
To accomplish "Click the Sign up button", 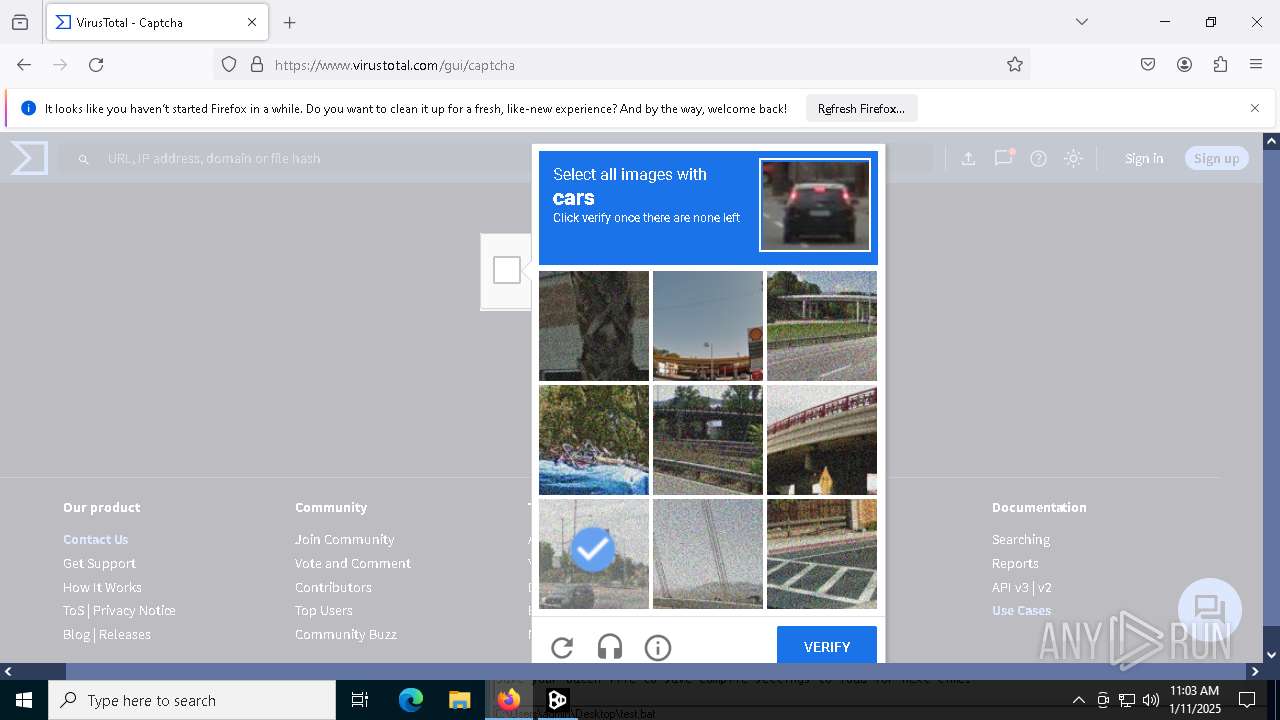I will point(1216,158).
